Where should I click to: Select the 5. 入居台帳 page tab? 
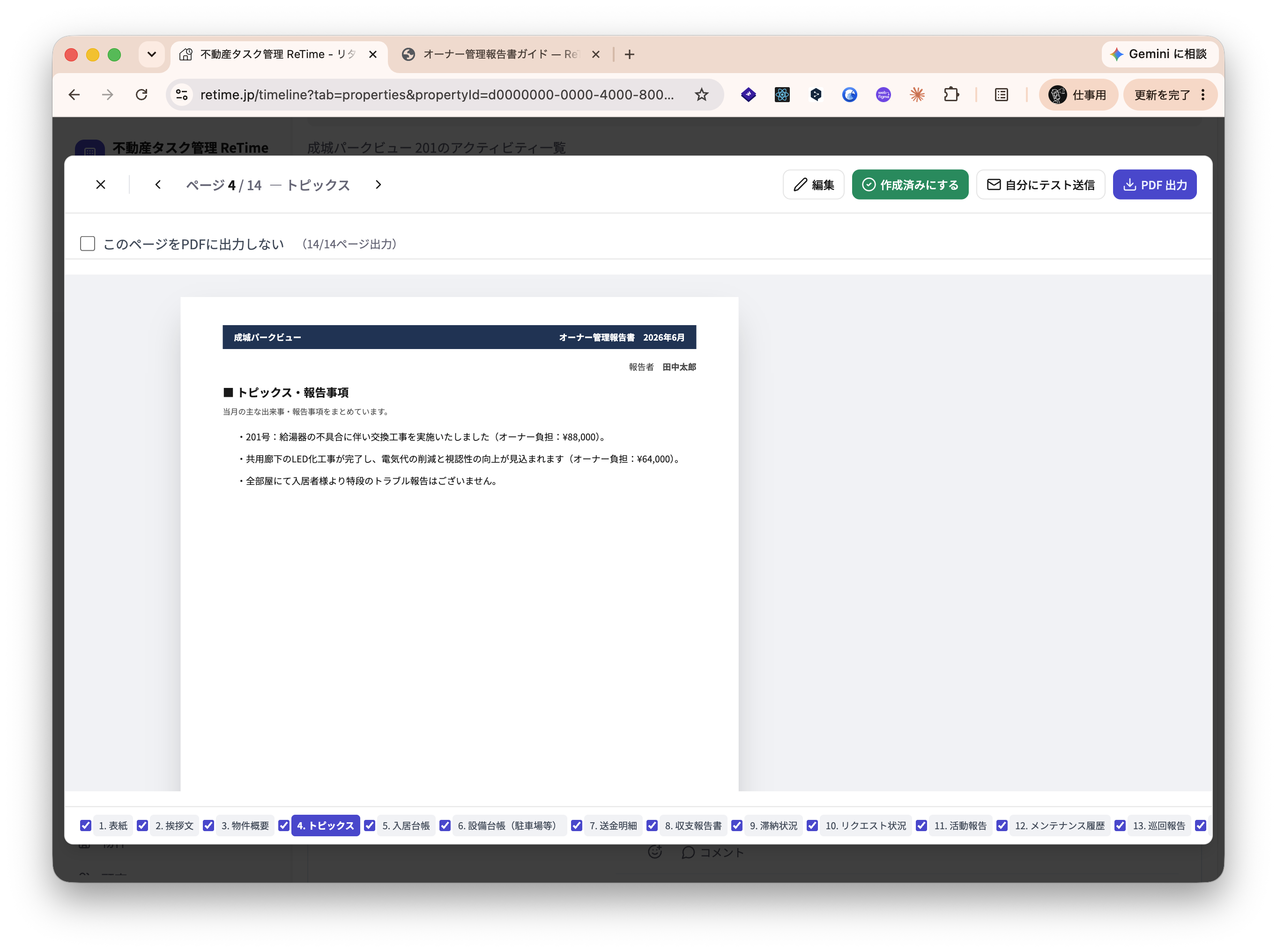[x=406, y=826]
